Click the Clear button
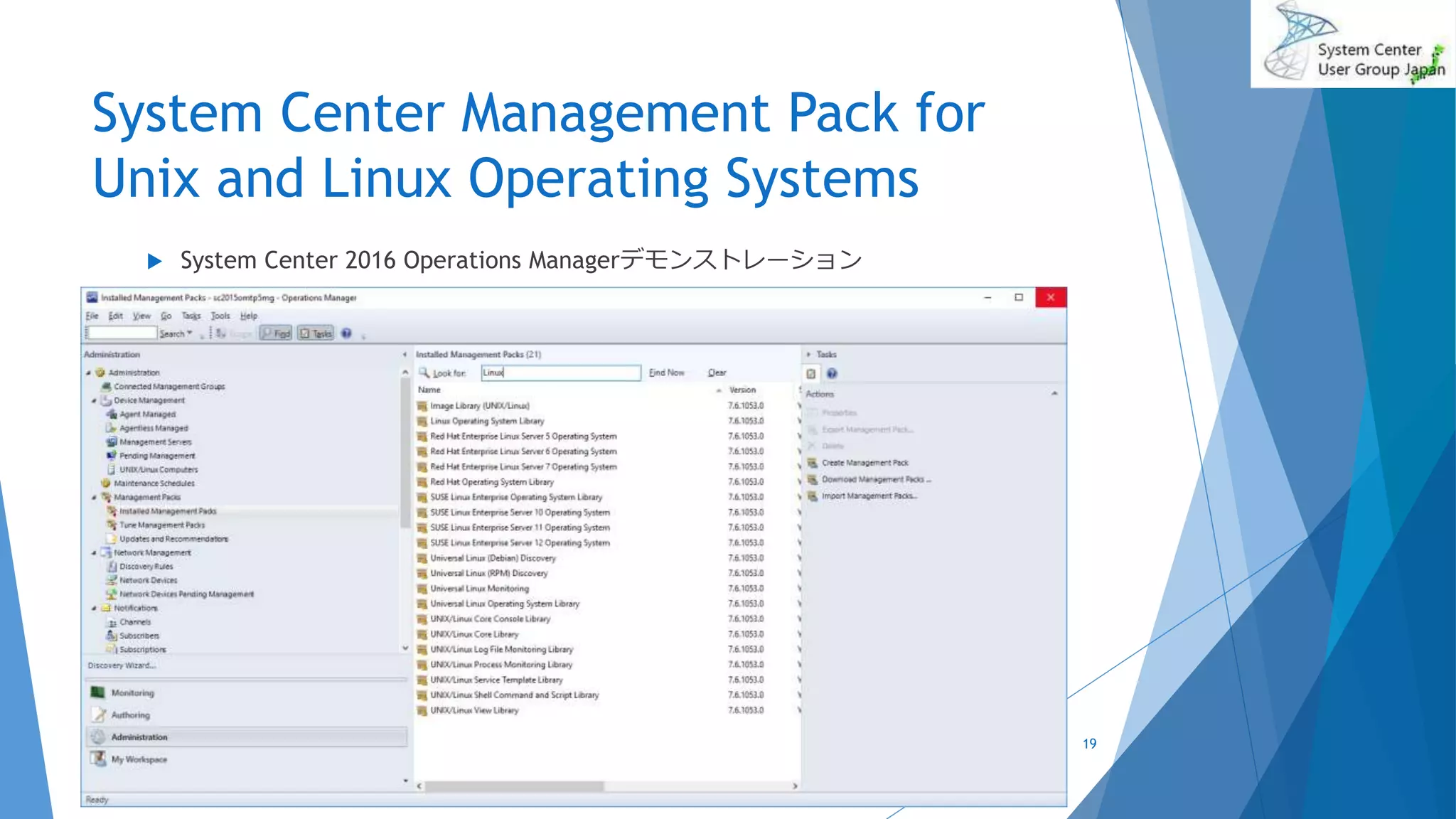The width and height of the screenshot is (1456, 819). pyautogui.click(x=717, y=373)
